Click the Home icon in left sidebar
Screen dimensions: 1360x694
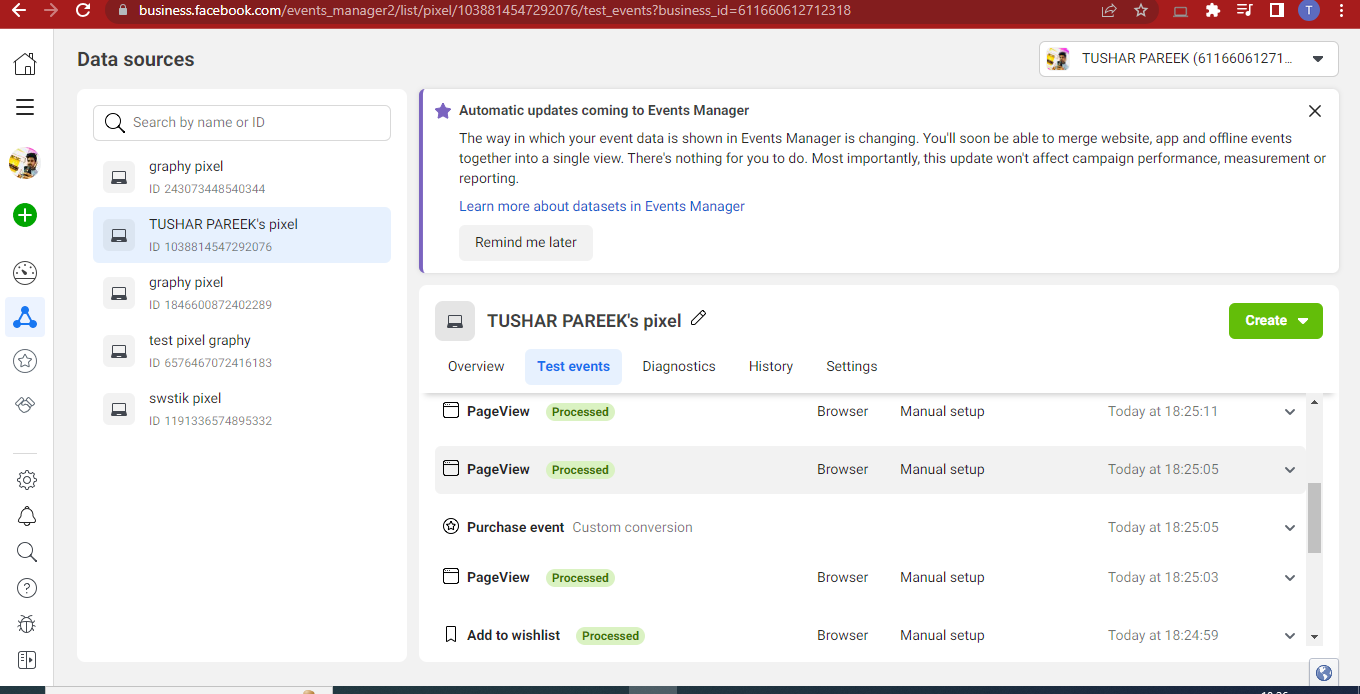coord(25,64)
